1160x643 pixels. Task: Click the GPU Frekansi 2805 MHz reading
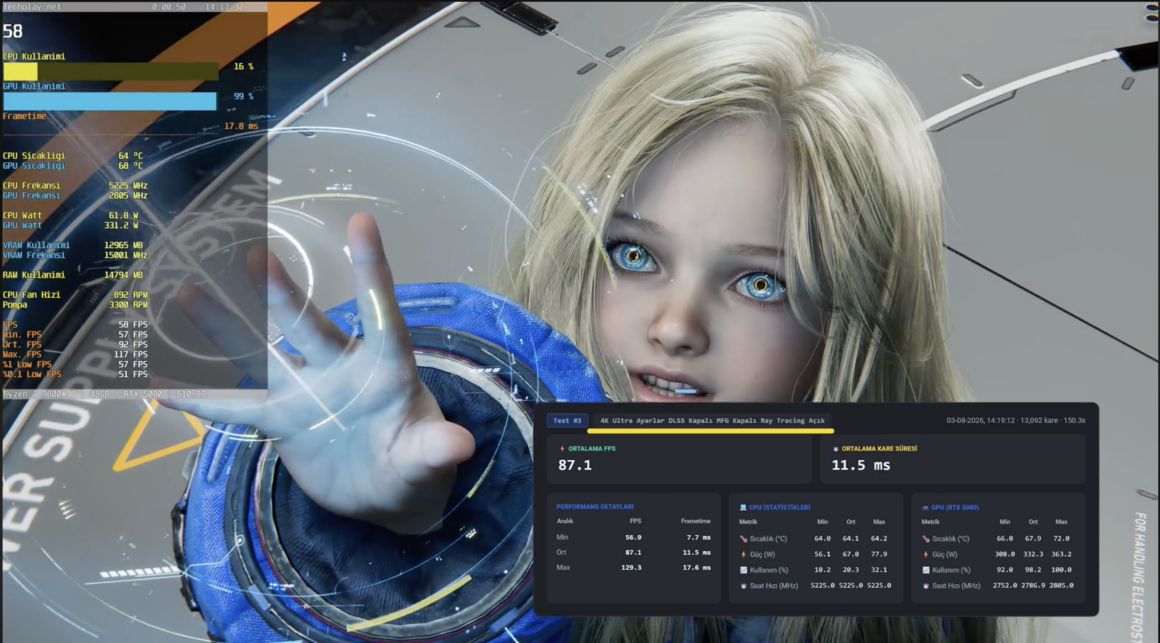tap(128, 195)
